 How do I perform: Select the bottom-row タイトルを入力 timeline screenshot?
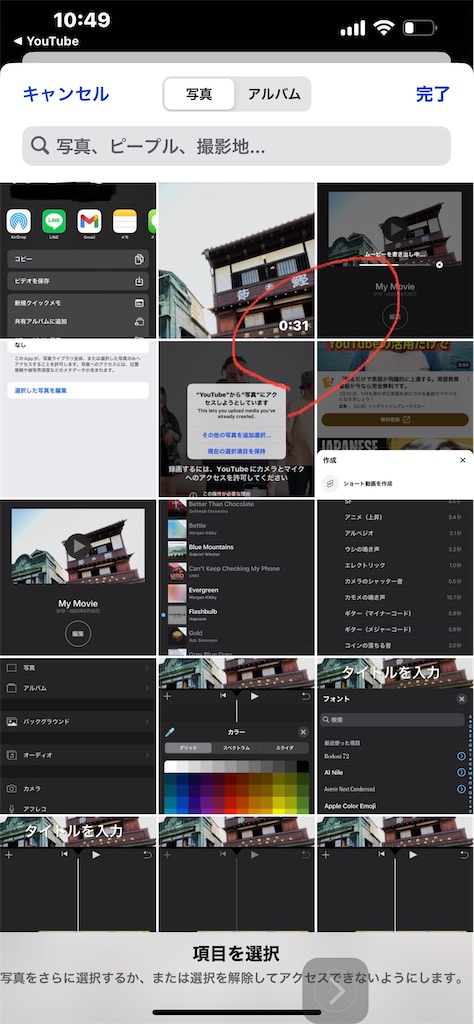click(x=78, y=874)
